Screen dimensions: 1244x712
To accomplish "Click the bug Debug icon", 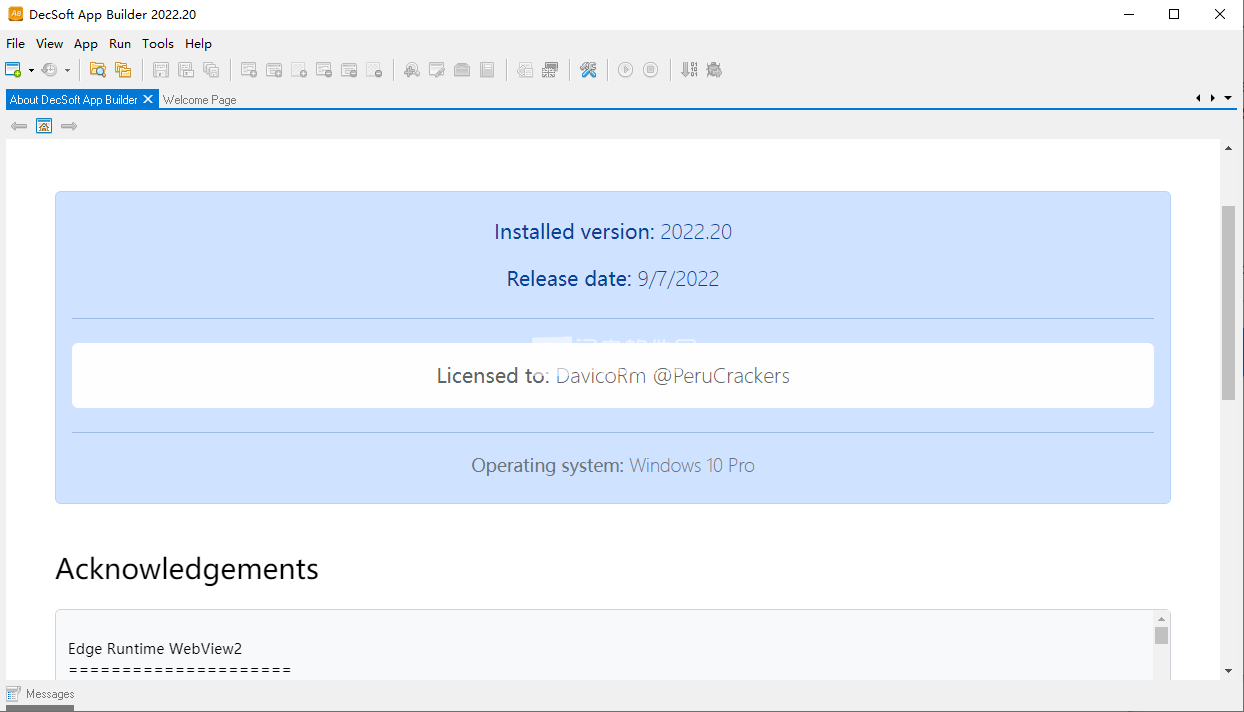I will (714, 70).
